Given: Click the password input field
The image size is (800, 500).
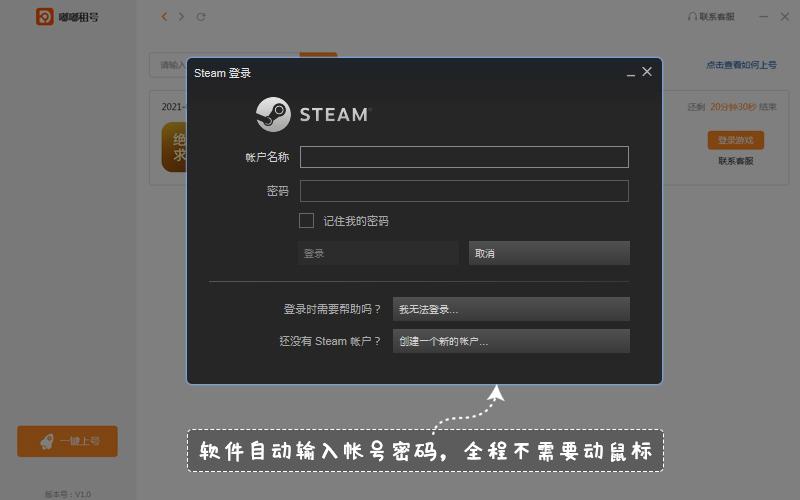Looking at the screenshot, I should (x=464, y=191).
